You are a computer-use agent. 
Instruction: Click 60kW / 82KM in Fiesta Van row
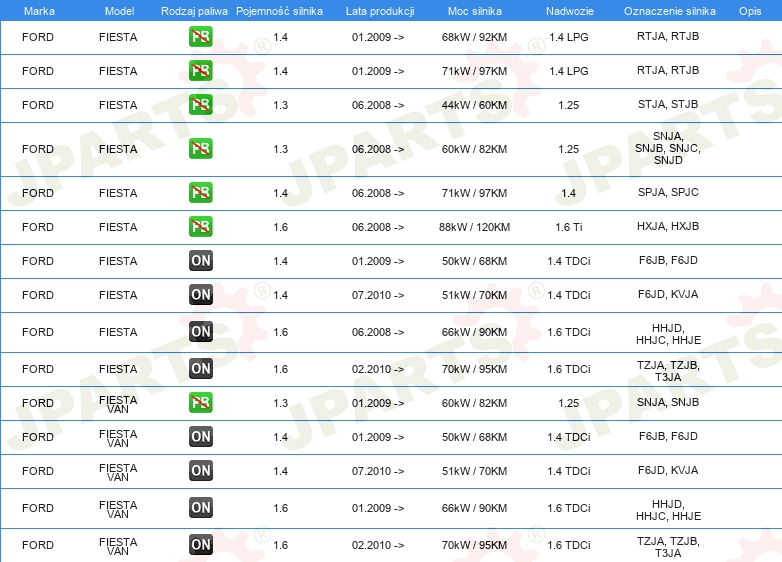474,403
